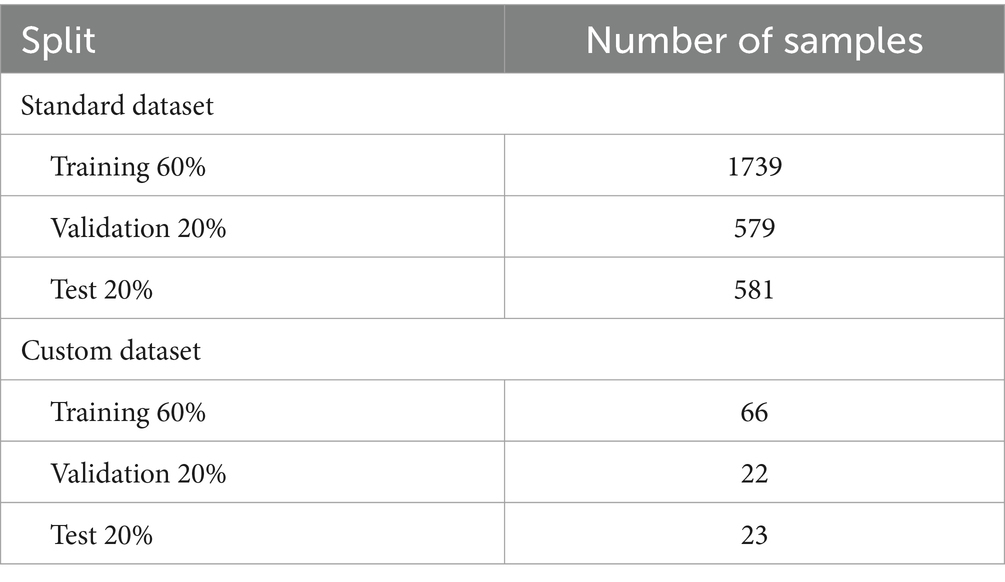Select the cell with value 66
This screenshot has width=1005, height=582.
point(754,412)
